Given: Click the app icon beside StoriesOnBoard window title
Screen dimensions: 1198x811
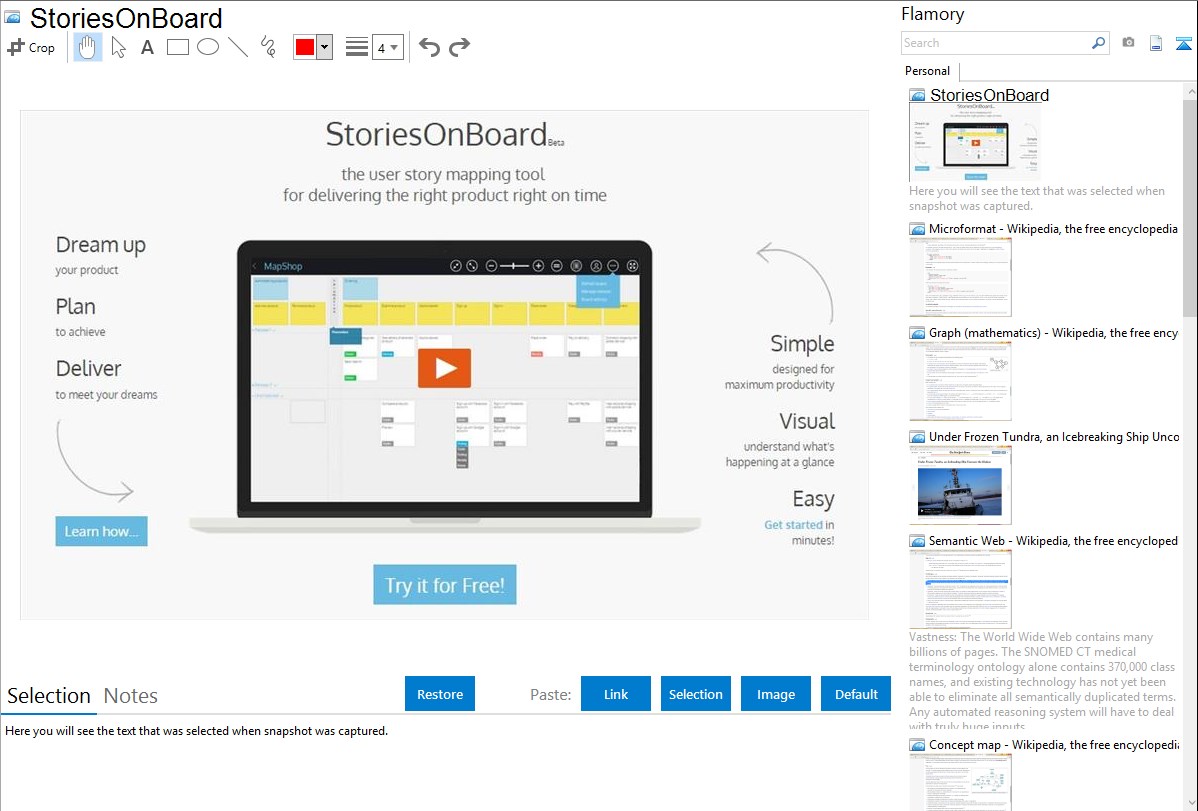Looking at the screenshot, I should pos(12,17).
